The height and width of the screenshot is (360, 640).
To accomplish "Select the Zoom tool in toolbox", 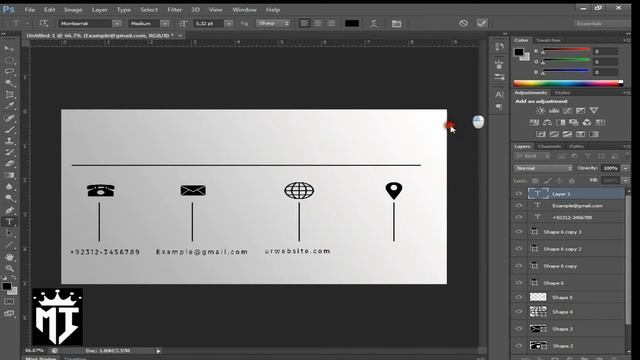I will [x=9, y=268].
